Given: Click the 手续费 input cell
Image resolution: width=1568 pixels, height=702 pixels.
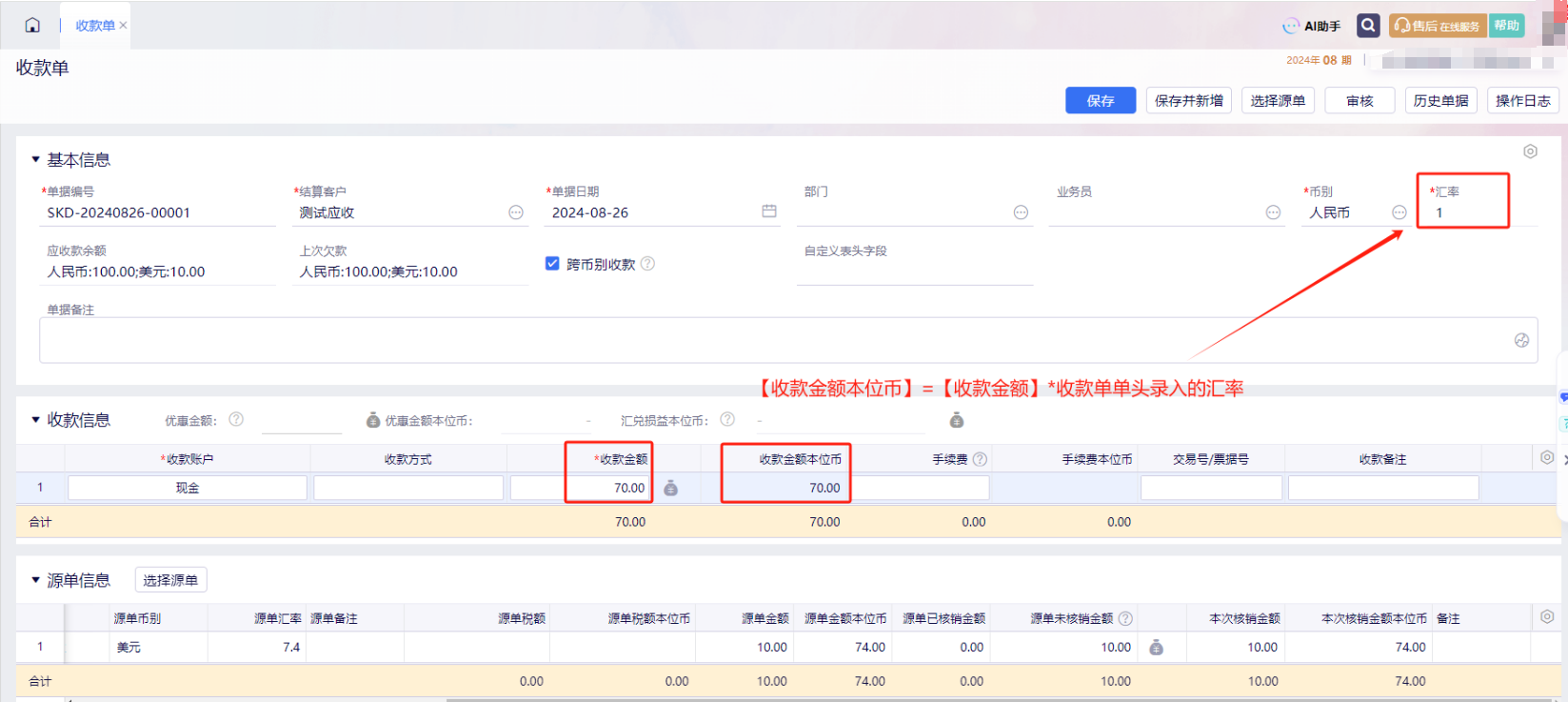Looking at the screenshot, I should [x=920, y=488].
